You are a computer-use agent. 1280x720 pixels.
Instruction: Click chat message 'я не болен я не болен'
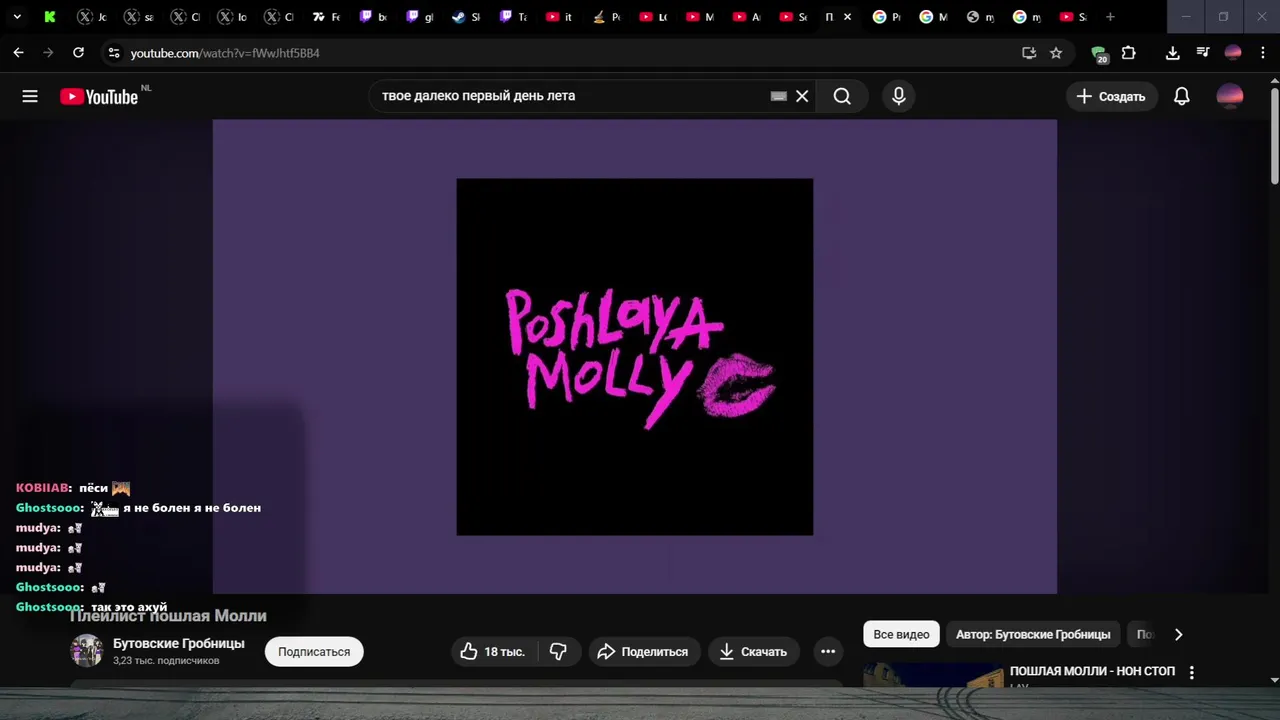[192, 508]
